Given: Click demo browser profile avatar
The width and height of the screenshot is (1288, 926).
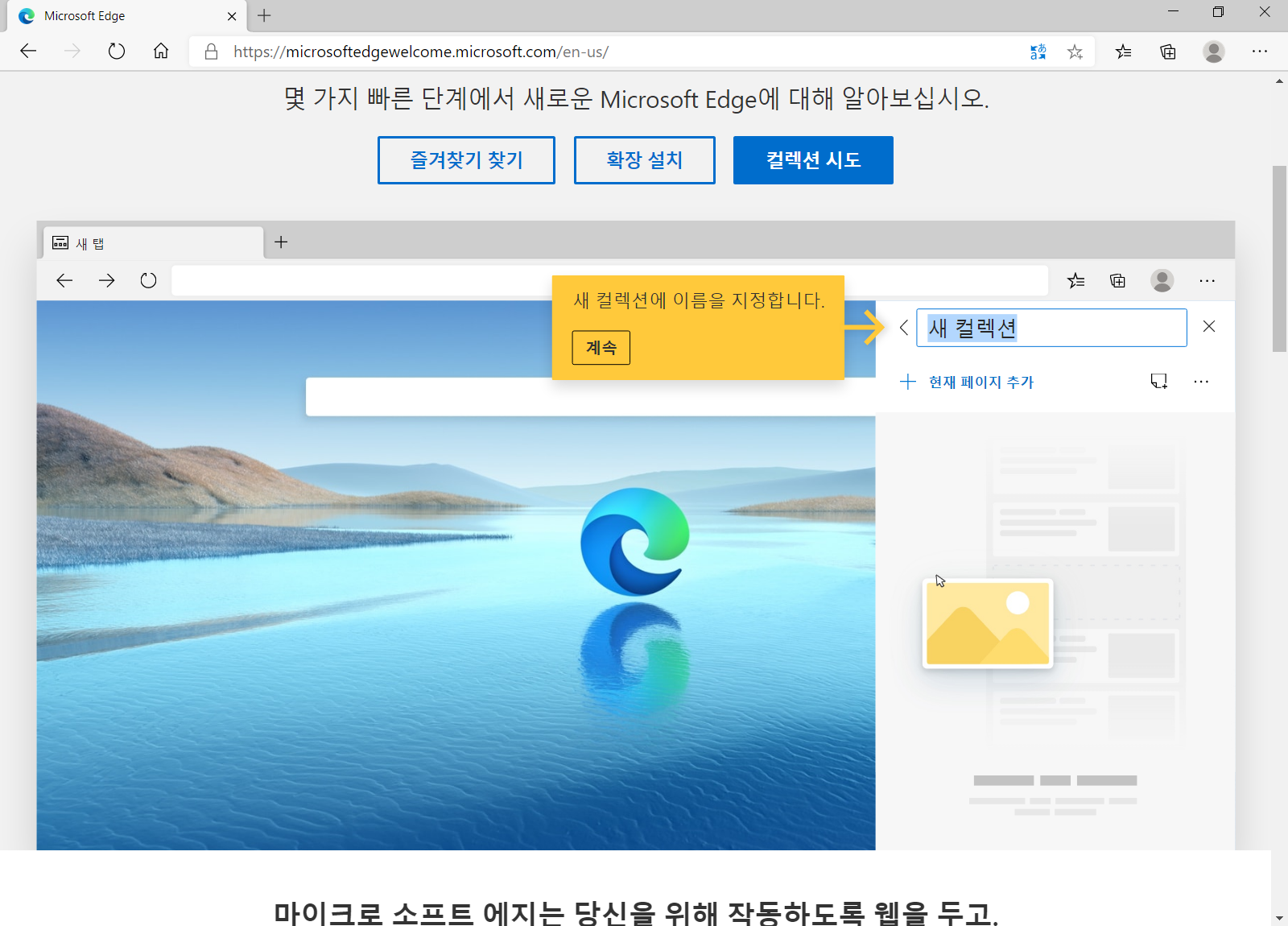Looking at the screenshot, I should (1162, 280).
